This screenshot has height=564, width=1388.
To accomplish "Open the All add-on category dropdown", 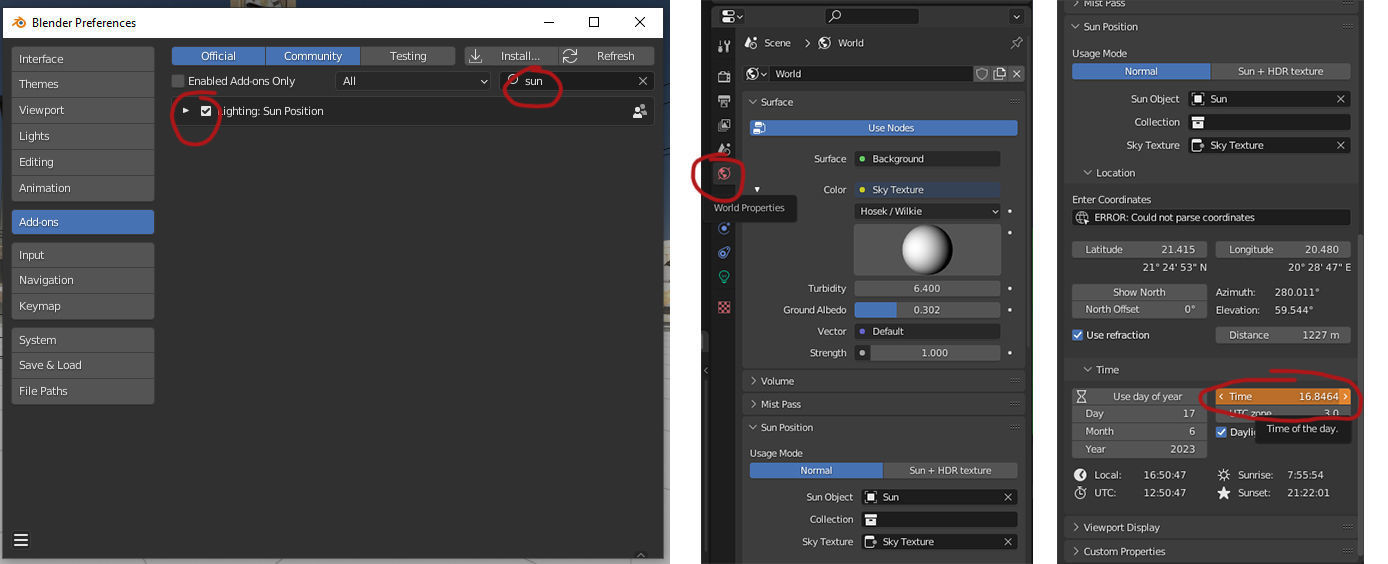I will (x=412, y=81).
